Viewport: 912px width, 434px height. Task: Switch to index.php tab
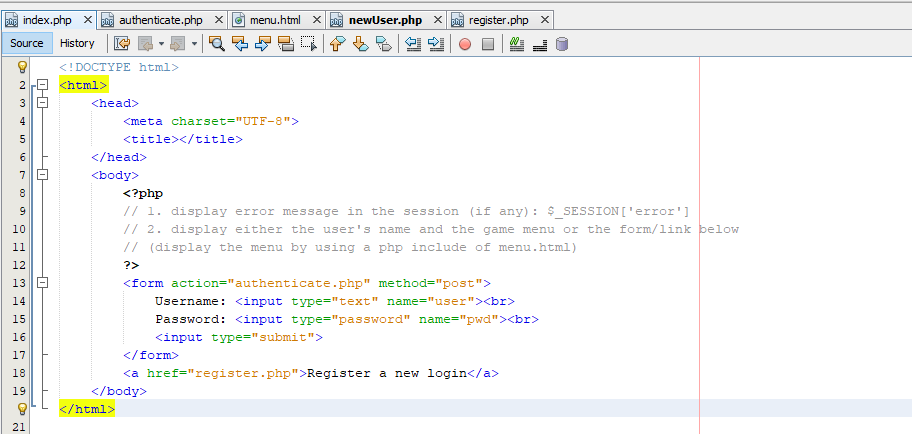coord(47,20)
